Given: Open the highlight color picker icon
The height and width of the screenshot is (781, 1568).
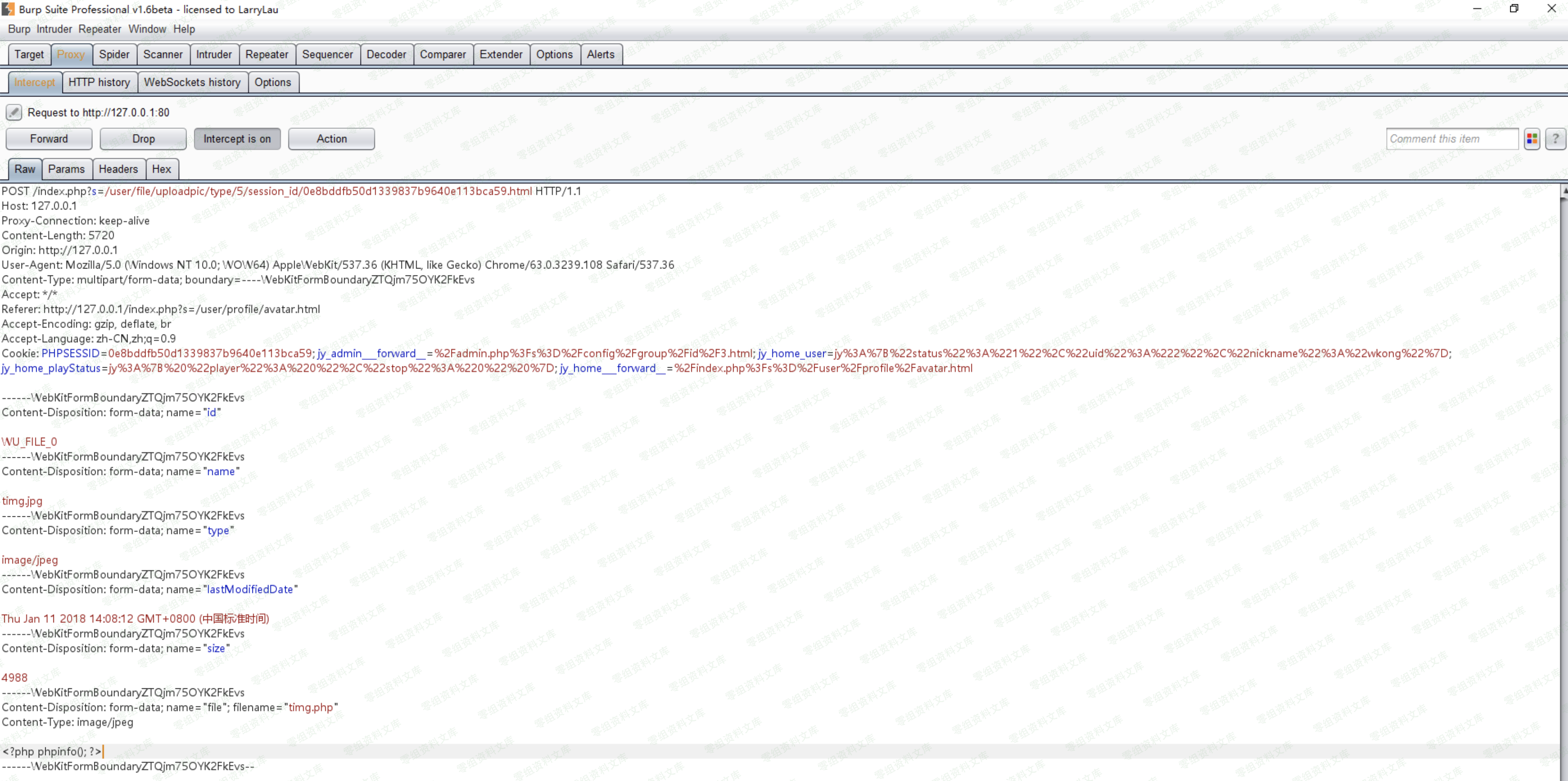Looking at the screenshot, I should click(1531, 139).
